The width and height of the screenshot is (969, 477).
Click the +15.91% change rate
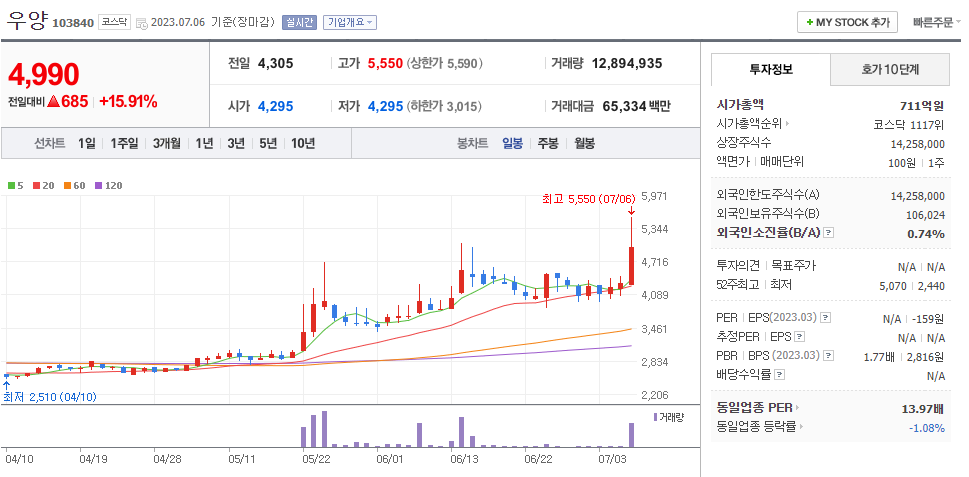pos(128,101)
